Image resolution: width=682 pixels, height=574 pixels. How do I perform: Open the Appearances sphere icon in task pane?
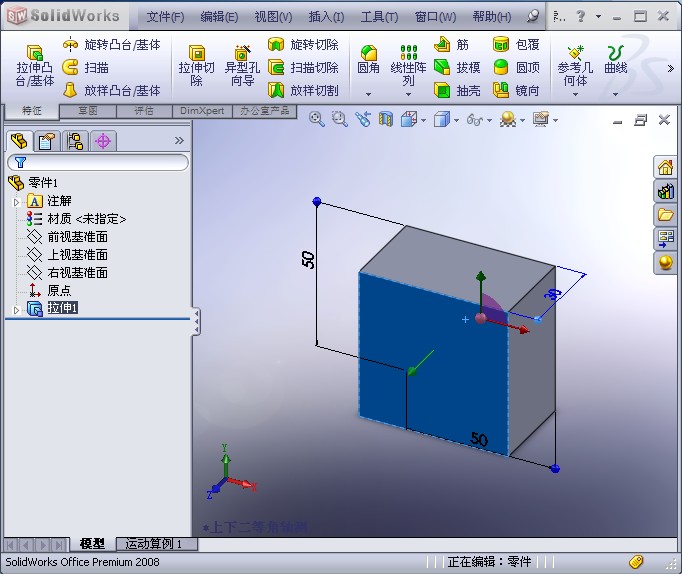(x=665, y=263)
